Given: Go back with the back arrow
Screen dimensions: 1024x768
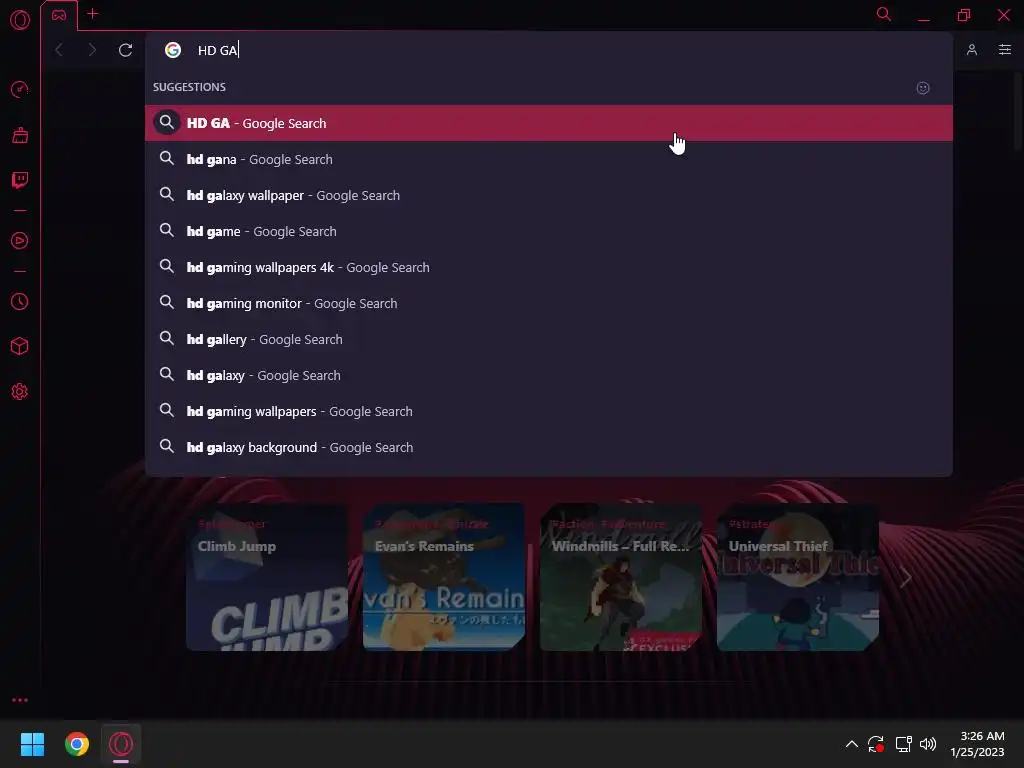Looking at the screenshot, I should [x=59, y=50].
